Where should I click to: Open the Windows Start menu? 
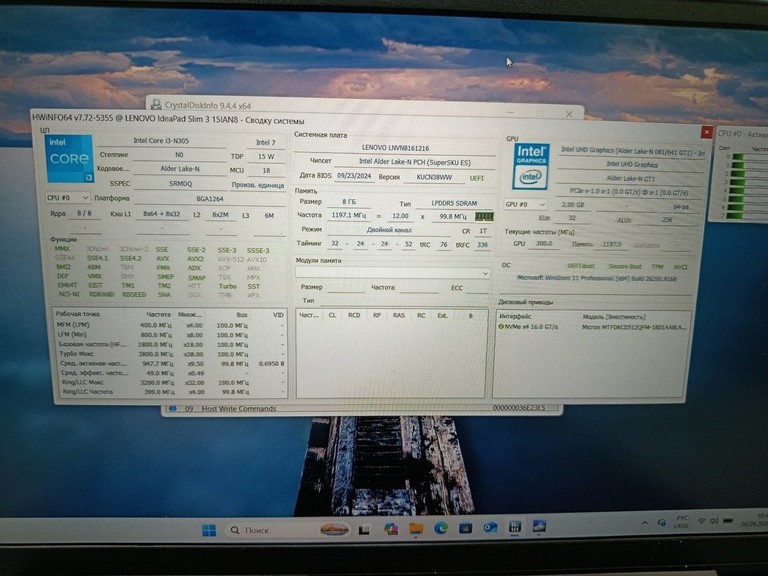tap(209, 530)
